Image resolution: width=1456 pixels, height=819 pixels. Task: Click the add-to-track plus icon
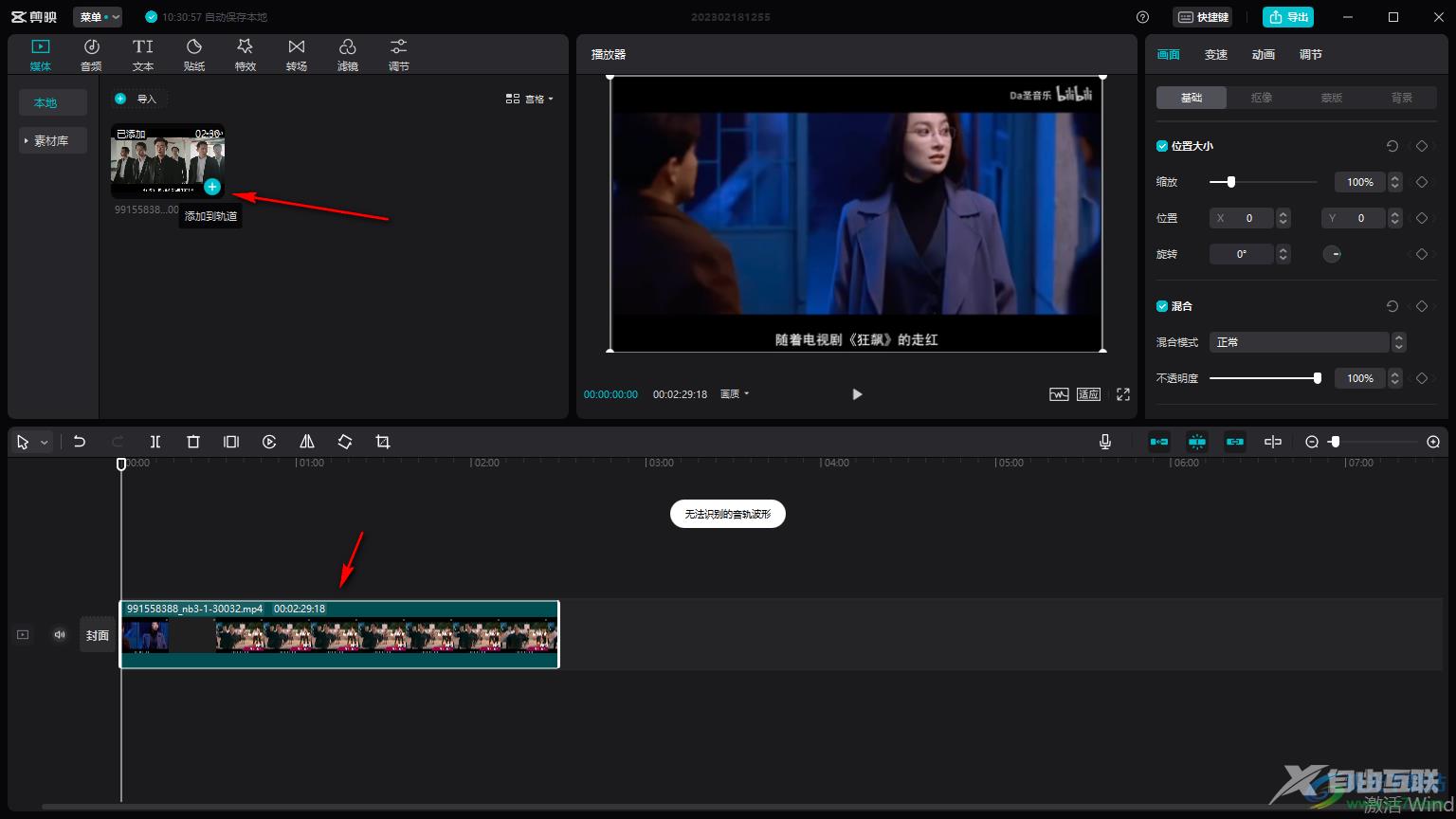pyautogui.click(x=212, y=187)
